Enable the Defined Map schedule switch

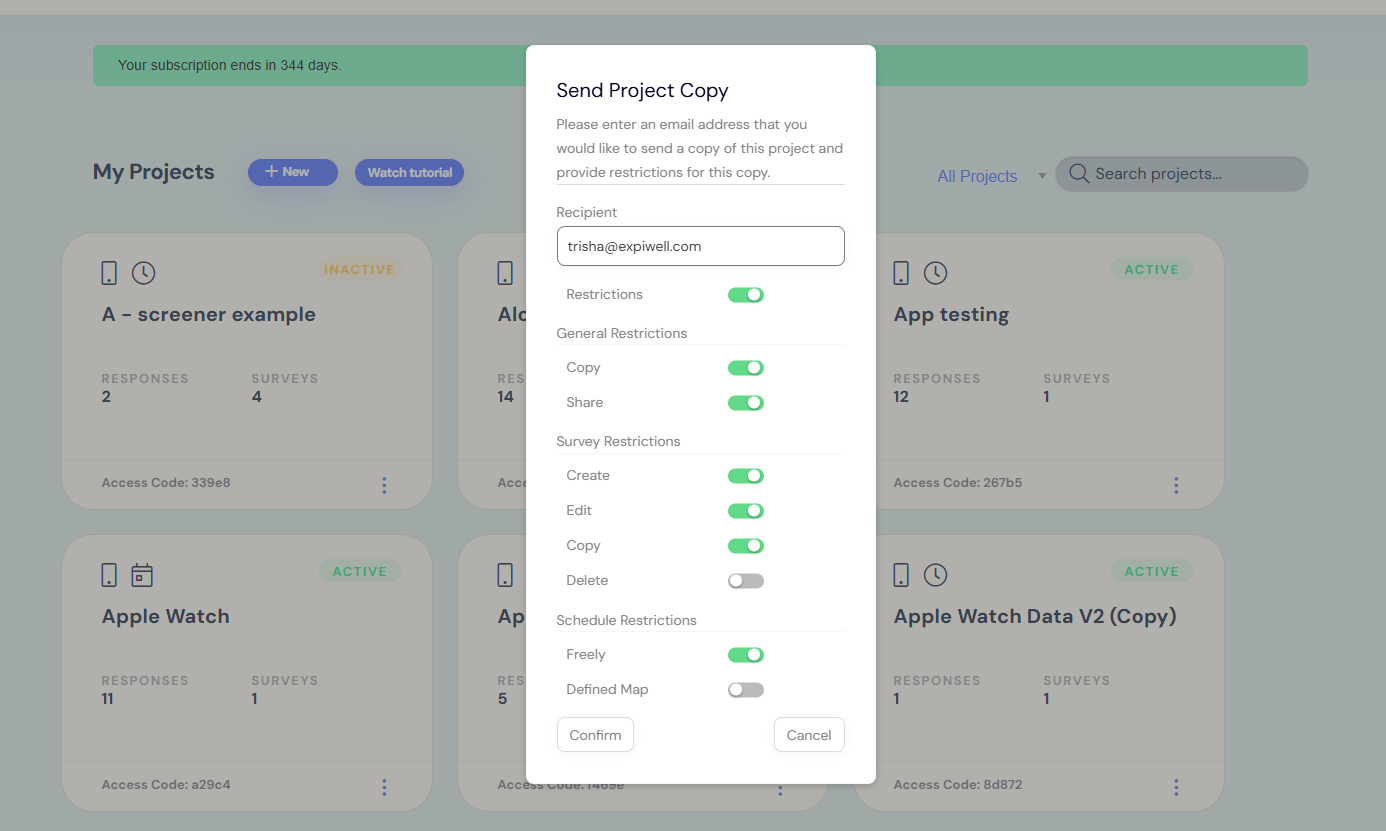click(x=746, y=690)
